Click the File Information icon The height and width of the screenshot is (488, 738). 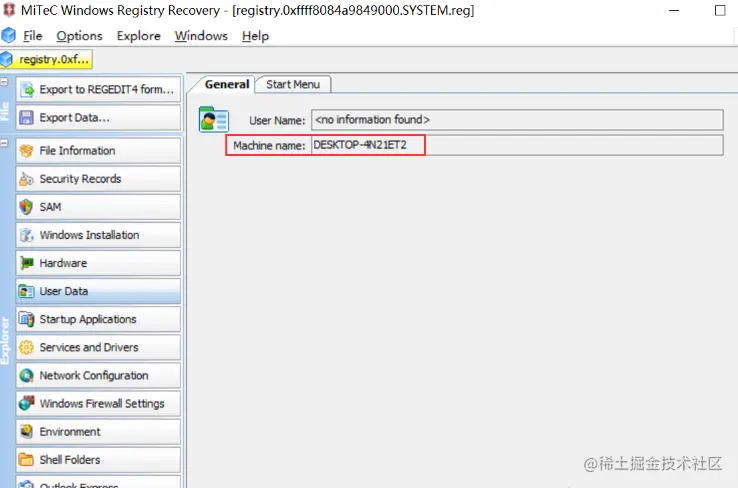click(x=26, y=151)
